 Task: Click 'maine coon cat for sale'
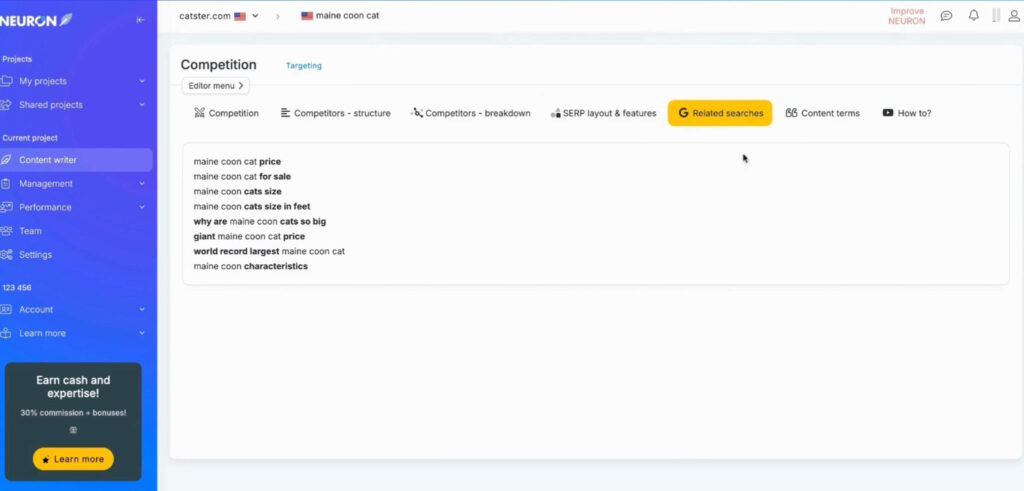[242, 176]
